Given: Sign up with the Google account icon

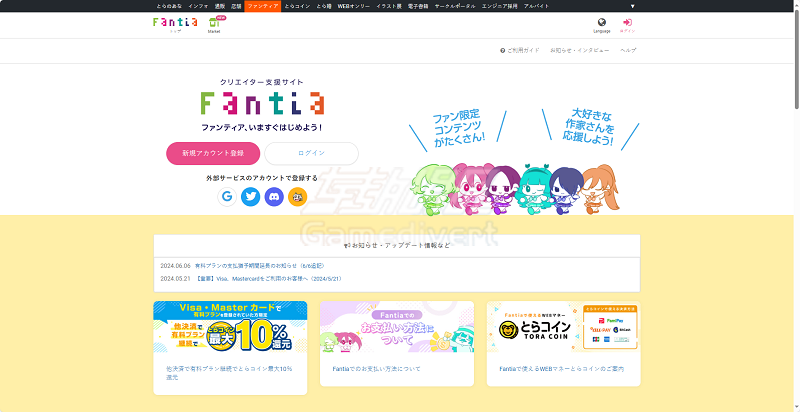Looking at the screenshot, I should tap(228, 197).
